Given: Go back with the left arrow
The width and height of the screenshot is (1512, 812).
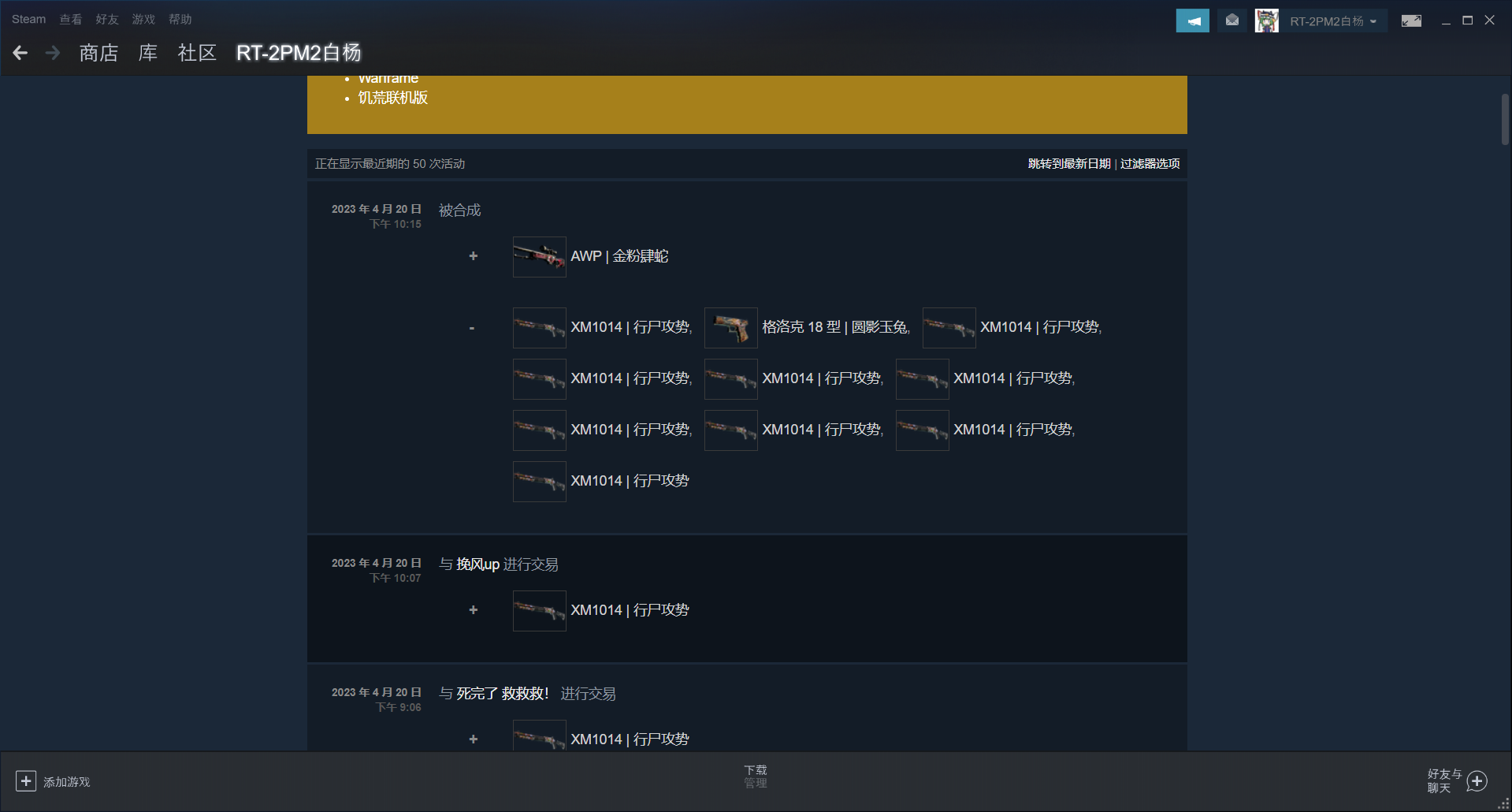Looking at the screenshot, I should coord(20,53).
